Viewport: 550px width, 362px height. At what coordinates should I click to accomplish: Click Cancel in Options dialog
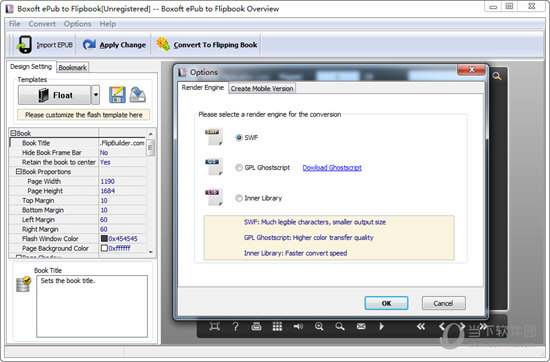(443, 303)
